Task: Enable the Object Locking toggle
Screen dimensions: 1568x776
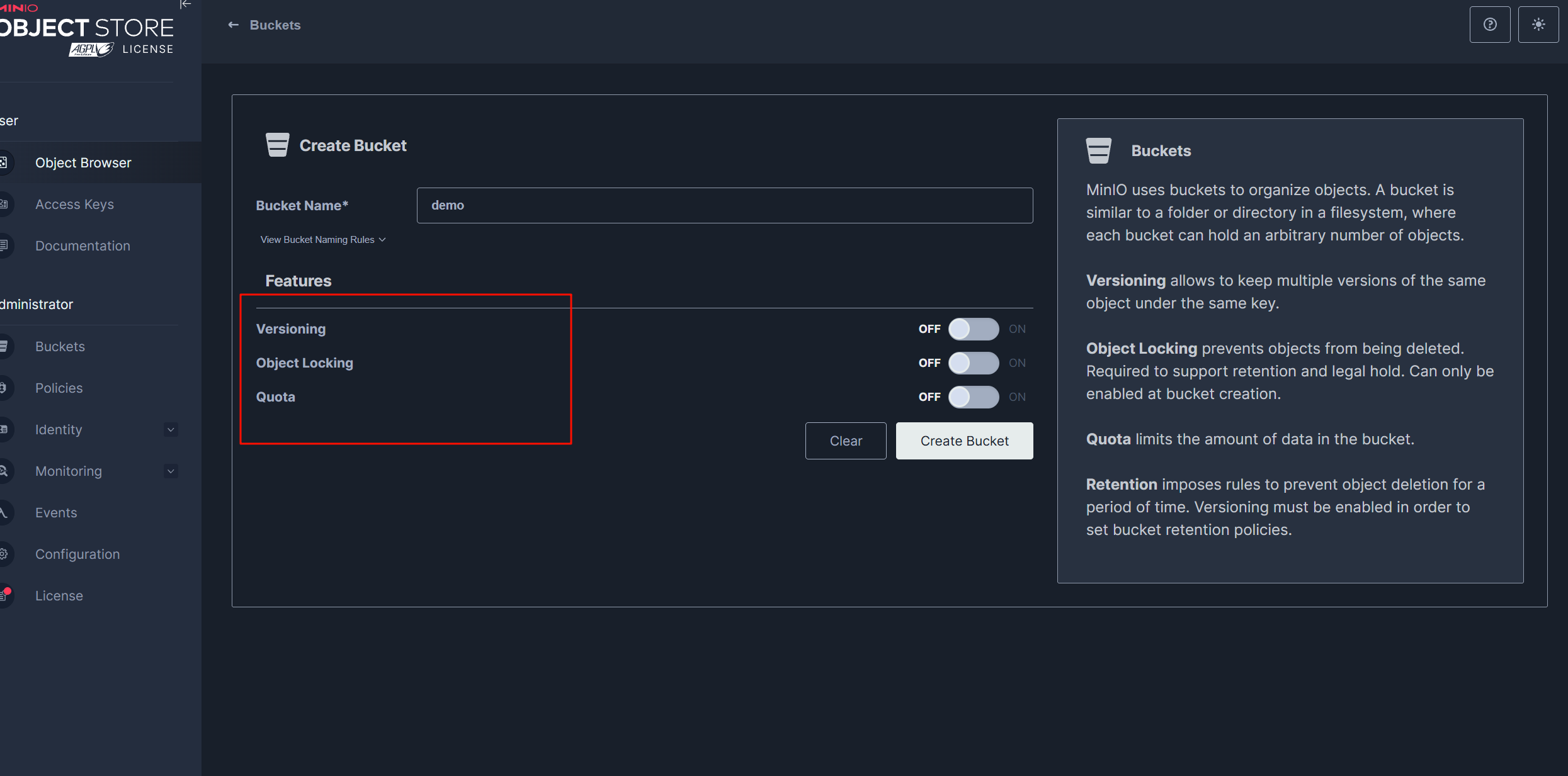Action: [974, 363]
